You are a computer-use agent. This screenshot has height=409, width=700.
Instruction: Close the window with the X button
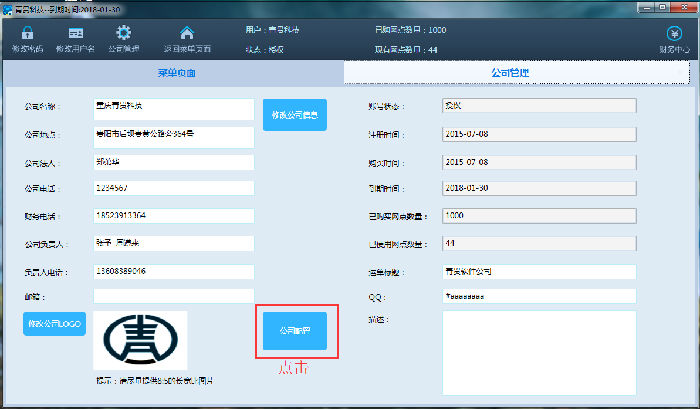coord(688,8)
